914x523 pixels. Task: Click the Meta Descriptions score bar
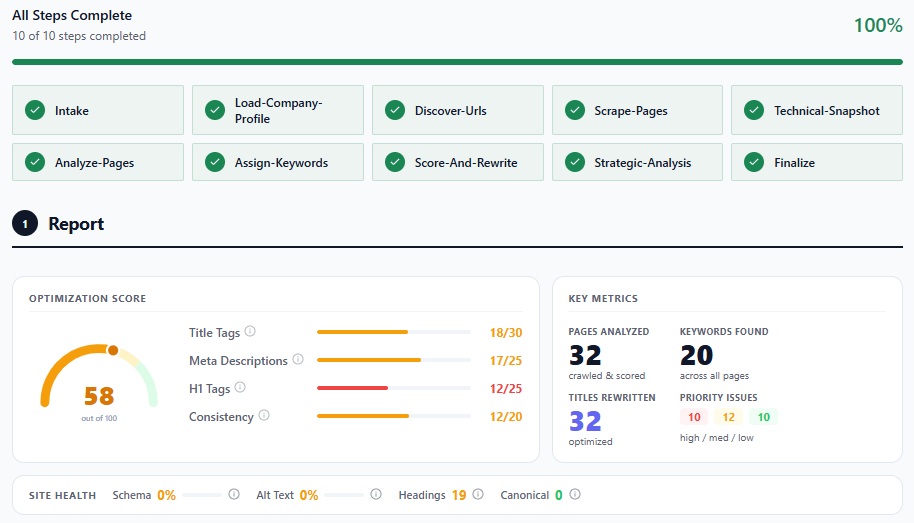(x=393, y=360)
